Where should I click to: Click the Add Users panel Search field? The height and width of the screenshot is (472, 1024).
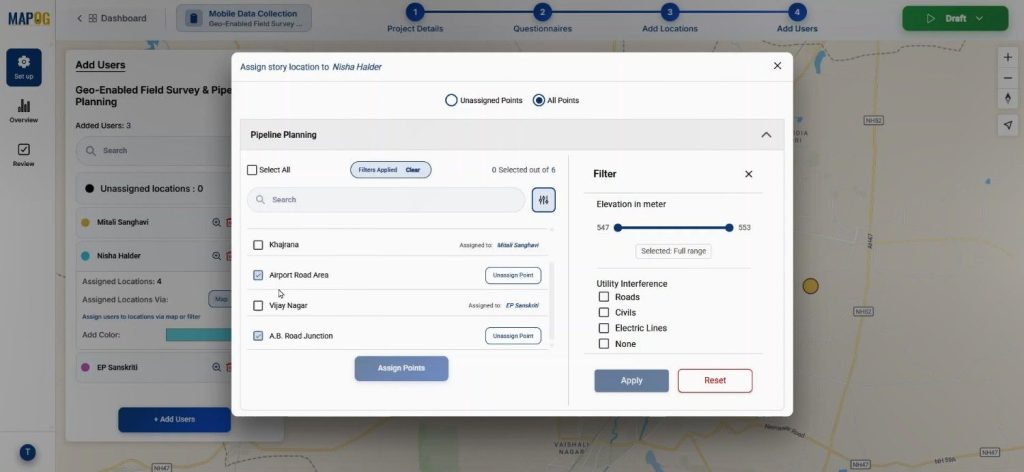[154, 151]
